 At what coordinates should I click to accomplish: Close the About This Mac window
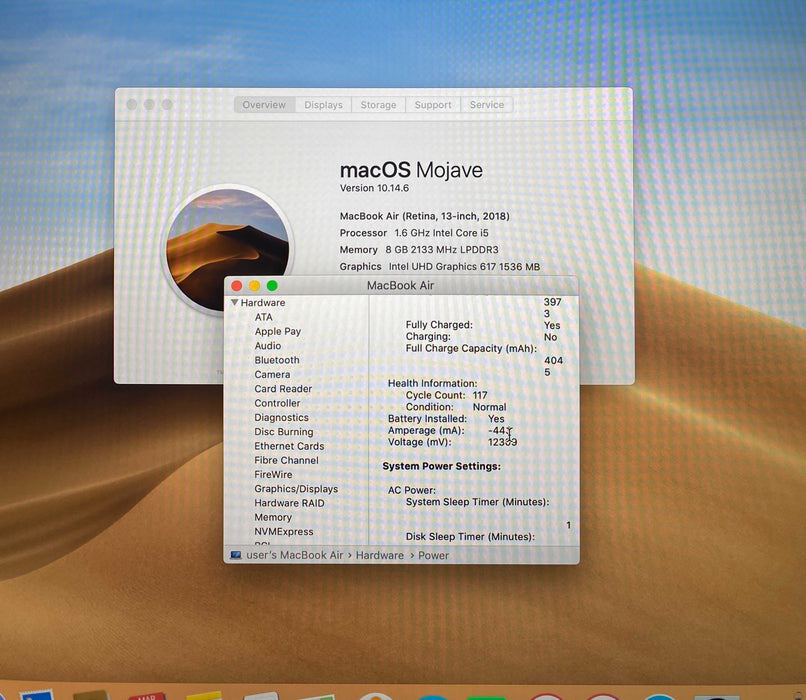(x=132, y=104)
